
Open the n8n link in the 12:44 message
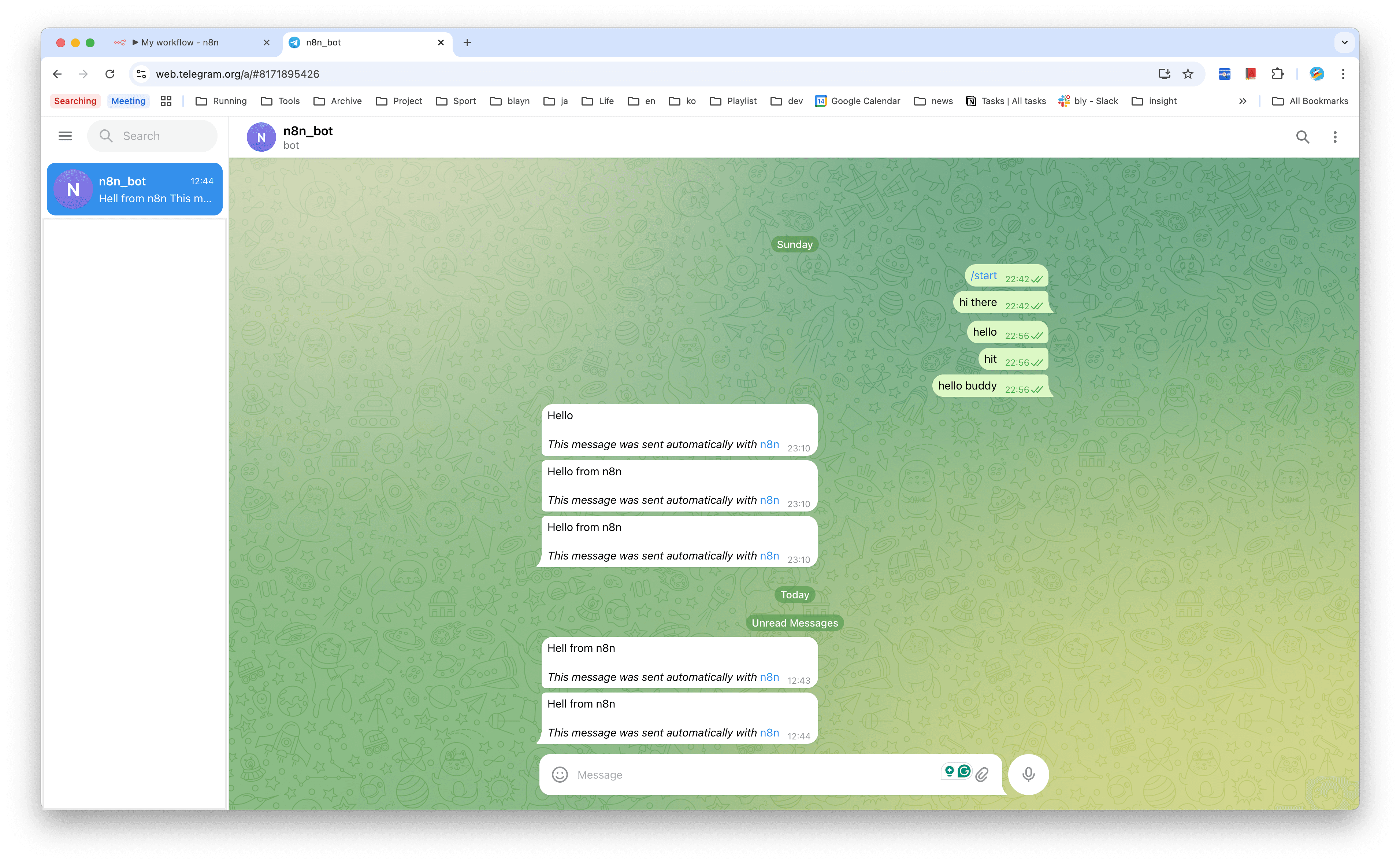[769, 732]
